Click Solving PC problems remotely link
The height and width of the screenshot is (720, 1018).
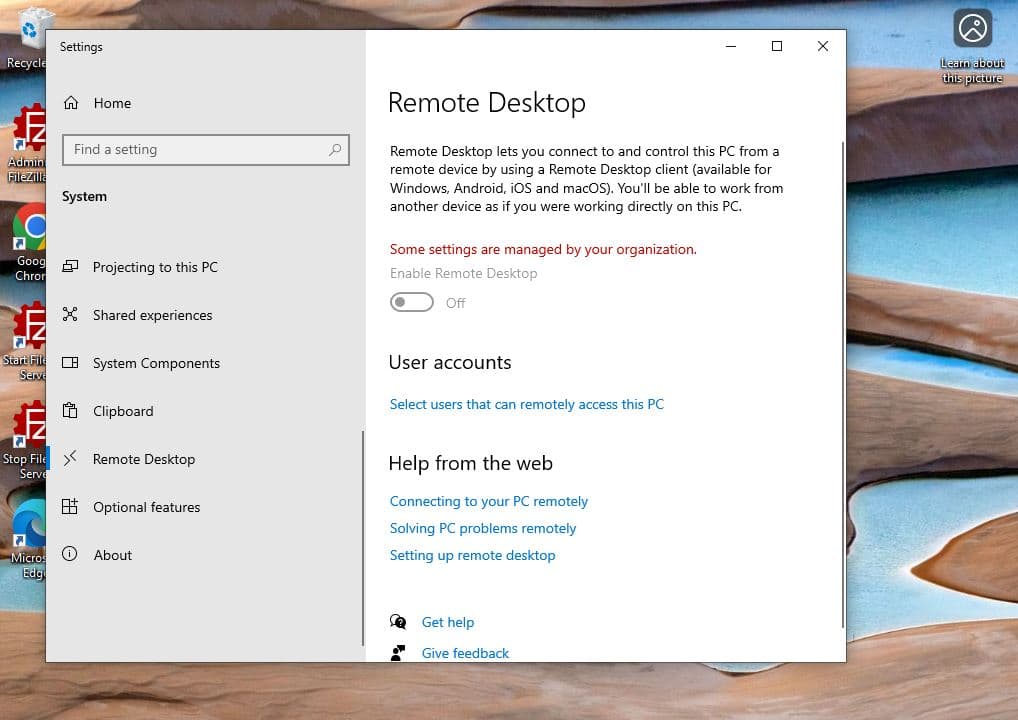tap(482, 528)
